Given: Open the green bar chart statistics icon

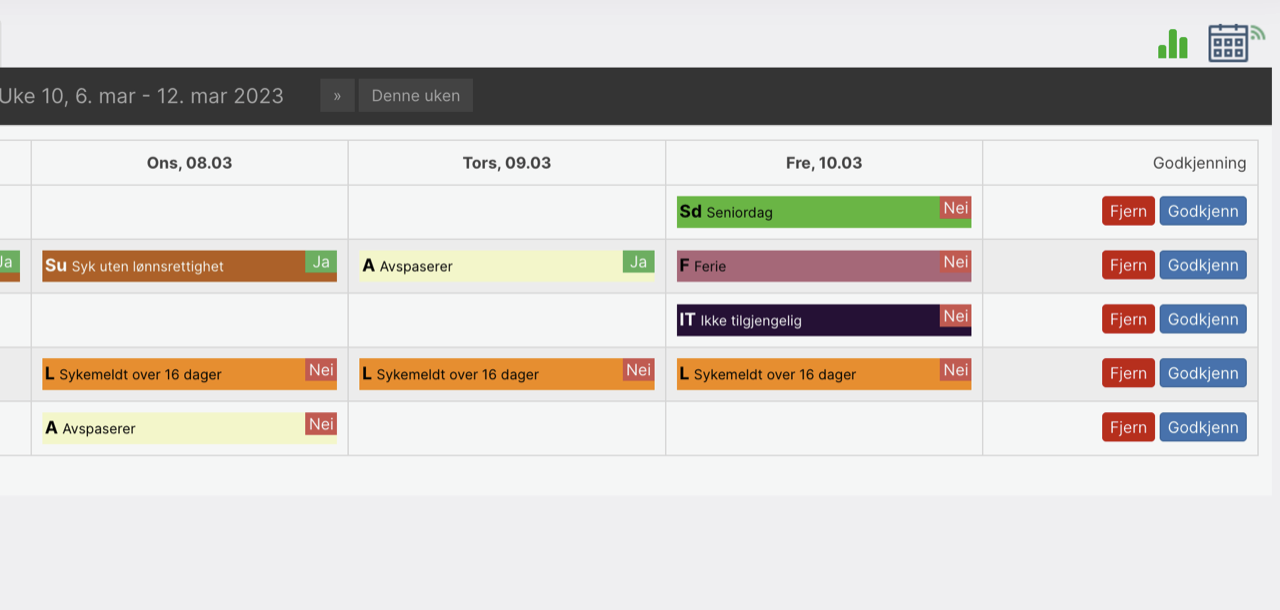Looking at the screenshot, I should coord(1173,44).
